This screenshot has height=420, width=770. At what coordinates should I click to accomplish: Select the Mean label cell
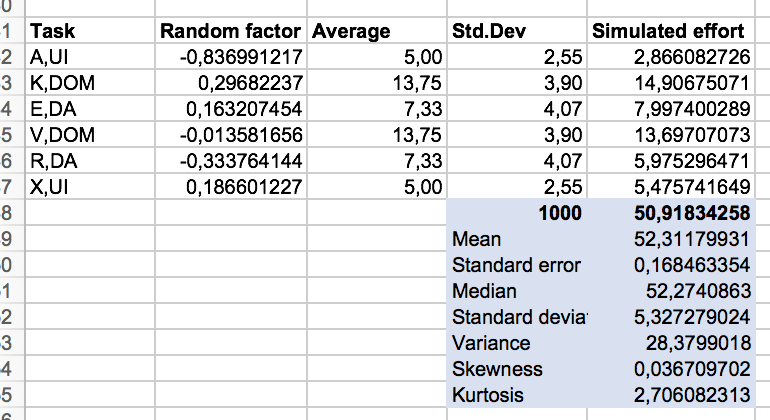point(517,239)
